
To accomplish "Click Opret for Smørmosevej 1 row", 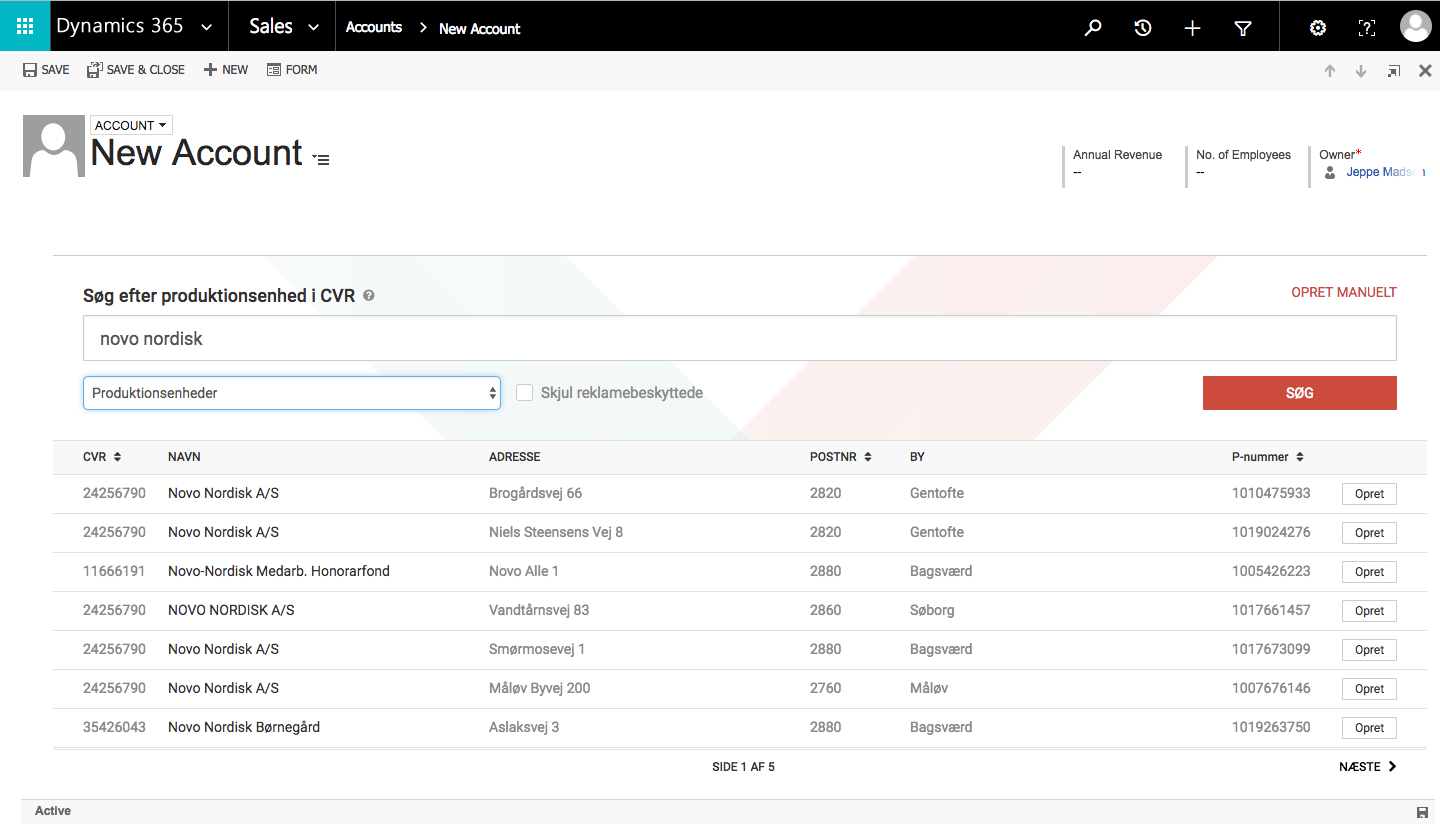I will pos(1369,650).
